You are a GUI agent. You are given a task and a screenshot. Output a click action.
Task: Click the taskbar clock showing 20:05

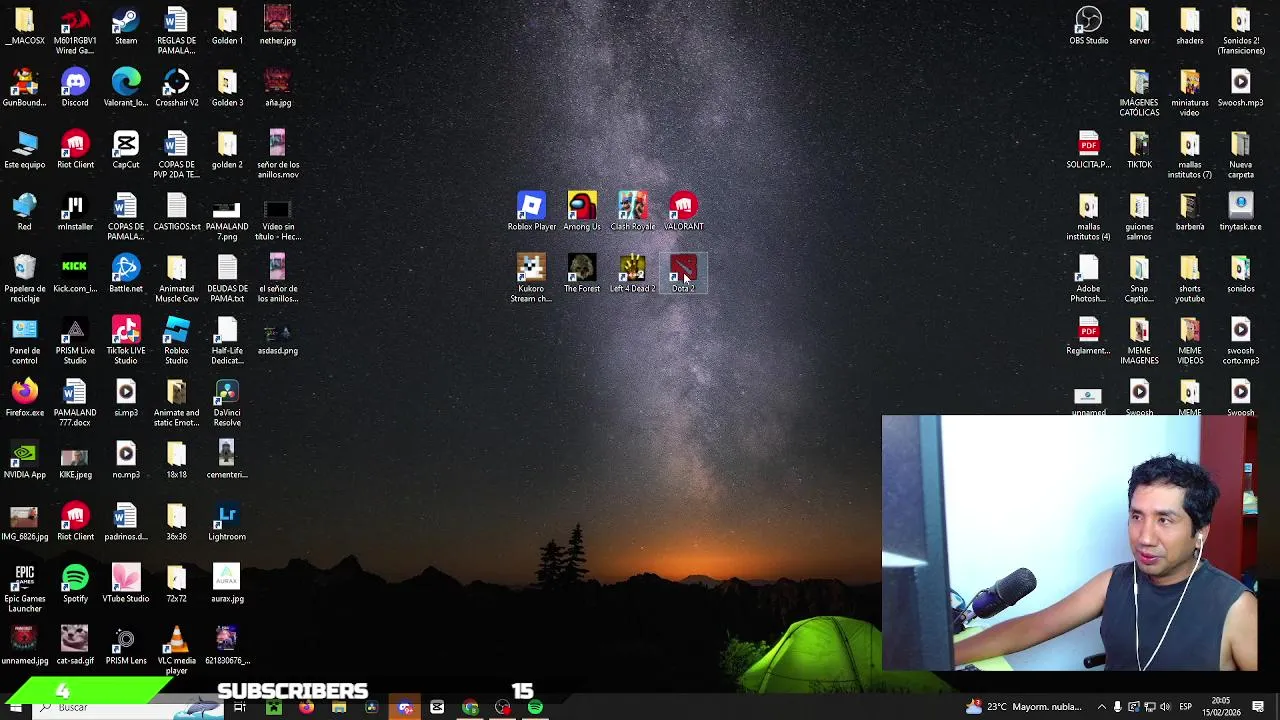tap(1221, 707)
